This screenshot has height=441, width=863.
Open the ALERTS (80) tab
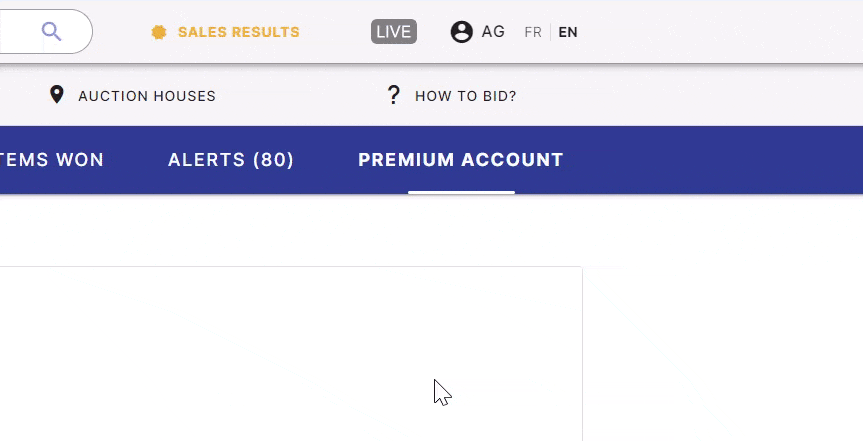point(231,160)
